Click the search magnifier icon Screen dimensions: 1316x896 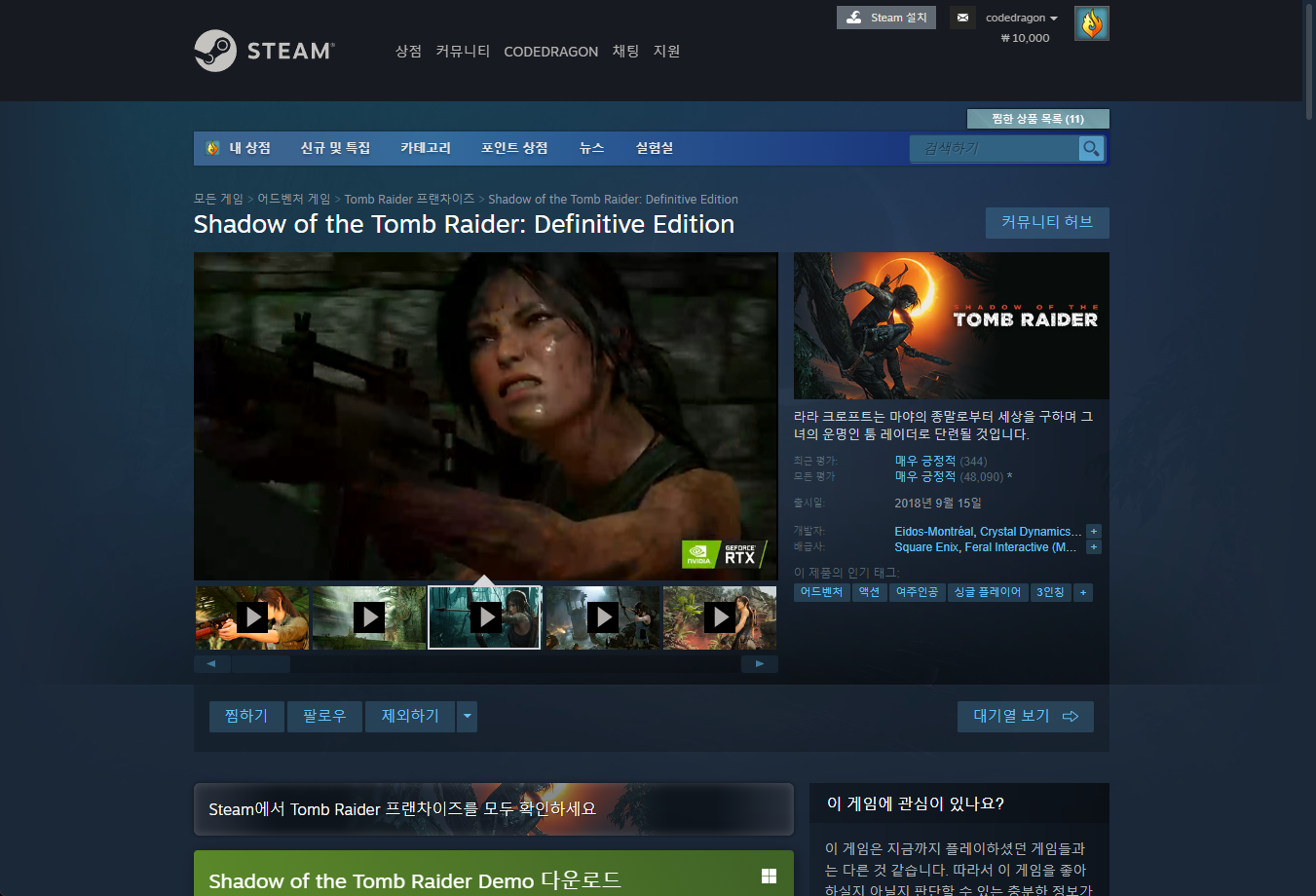[1091, 148]
